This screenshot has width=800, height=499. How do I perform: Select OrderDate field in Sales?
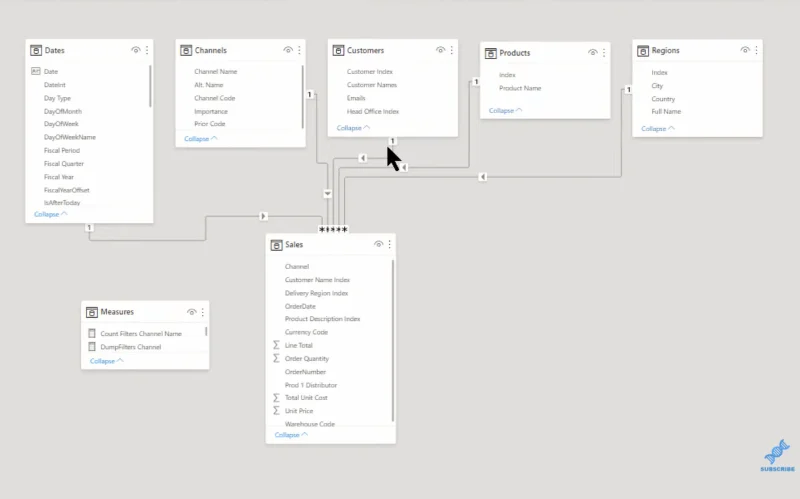(x=300, y=307)
